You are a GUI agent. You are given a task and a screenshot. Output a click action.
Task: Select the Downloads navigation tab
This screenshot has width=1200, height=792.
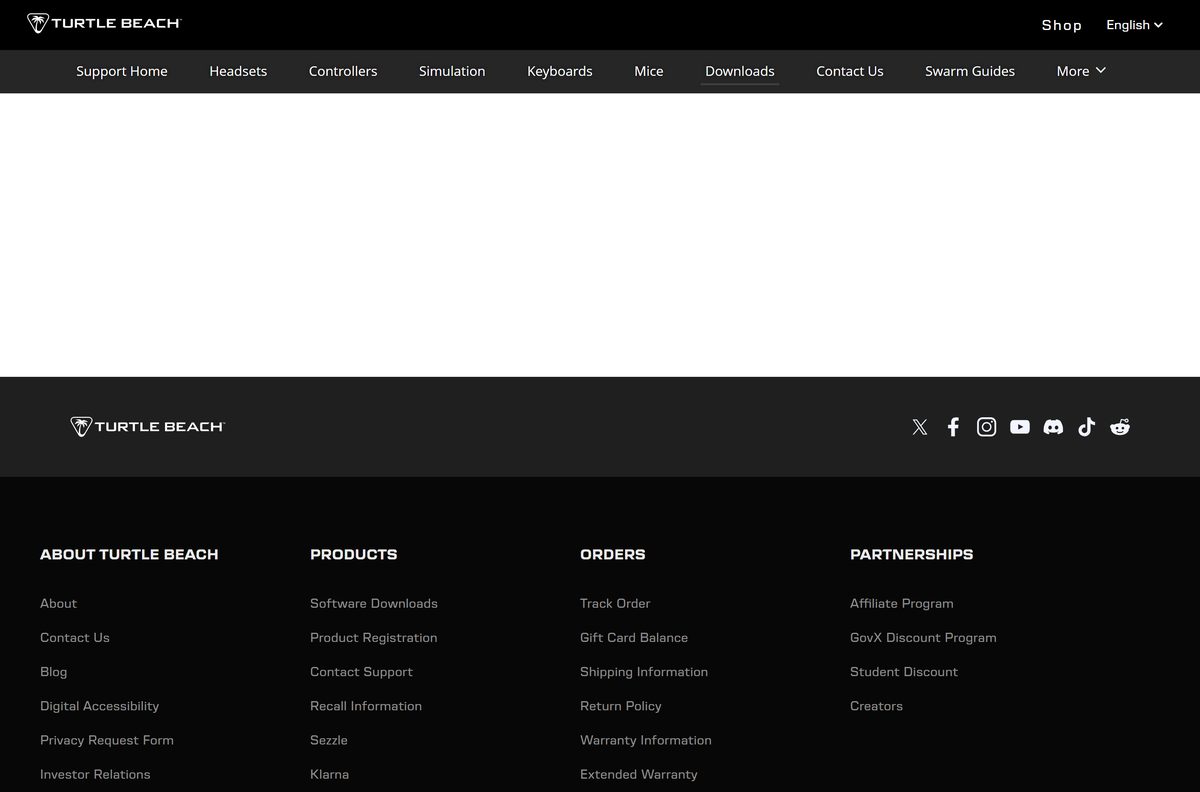740,71
